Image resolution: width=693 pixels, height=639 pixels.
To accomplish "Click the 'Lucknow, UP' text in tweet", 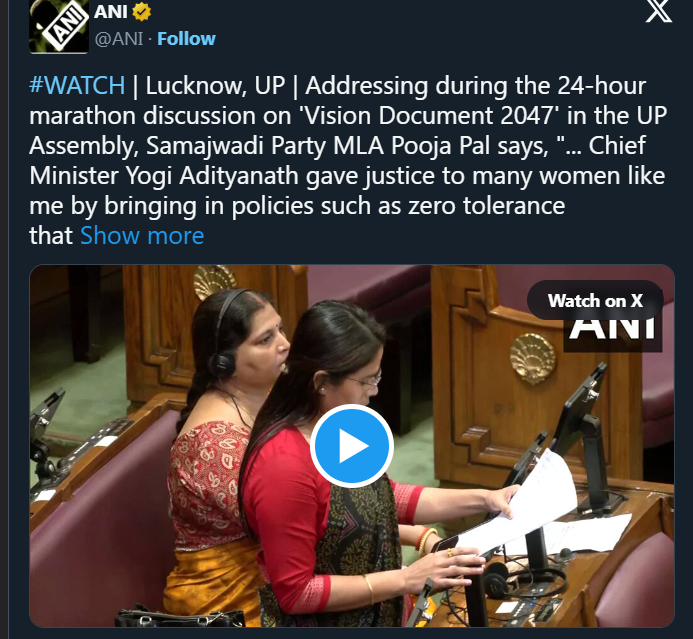I will (x=215, y=86).
